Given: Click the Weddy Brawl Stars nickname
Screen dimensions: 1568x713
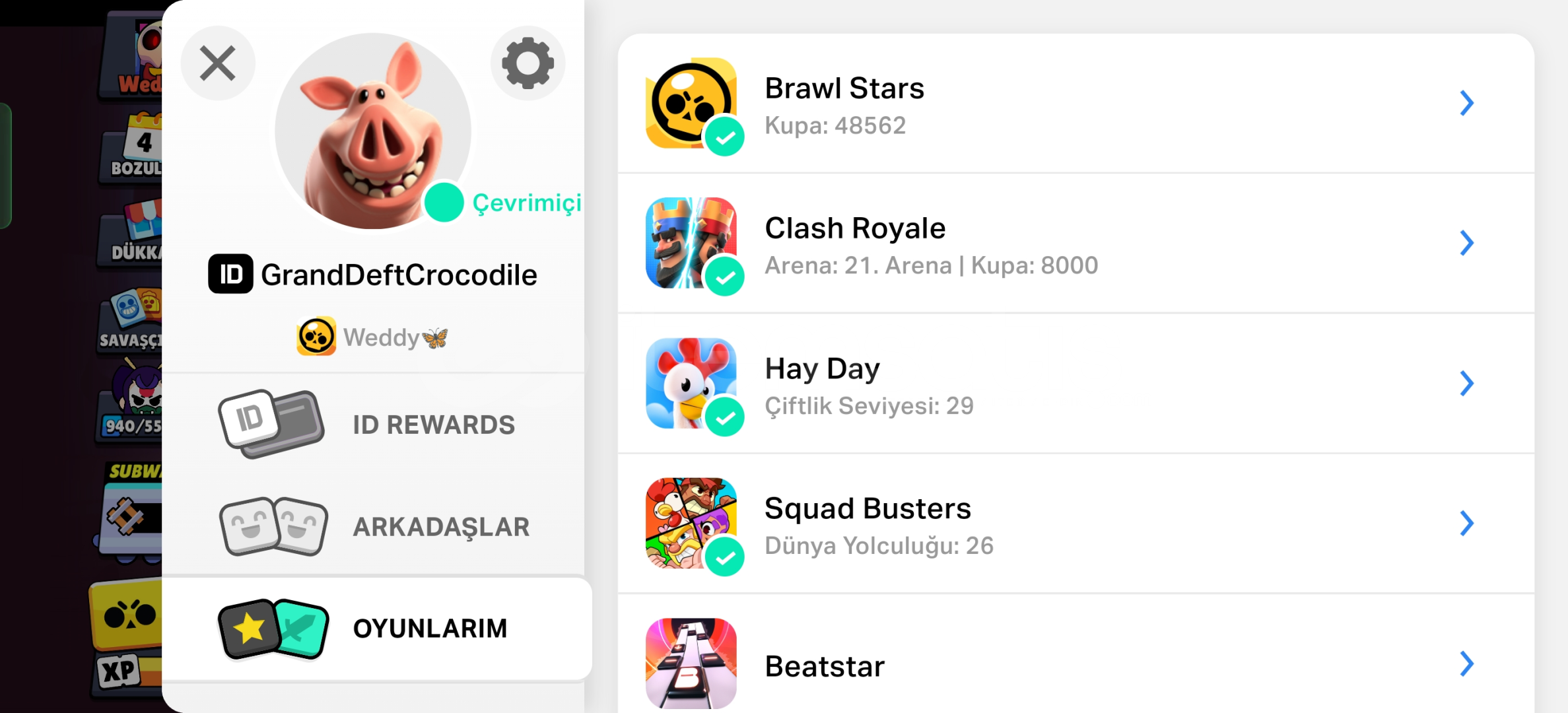Looking at the screenshot, I should click(x=395, y=337).
